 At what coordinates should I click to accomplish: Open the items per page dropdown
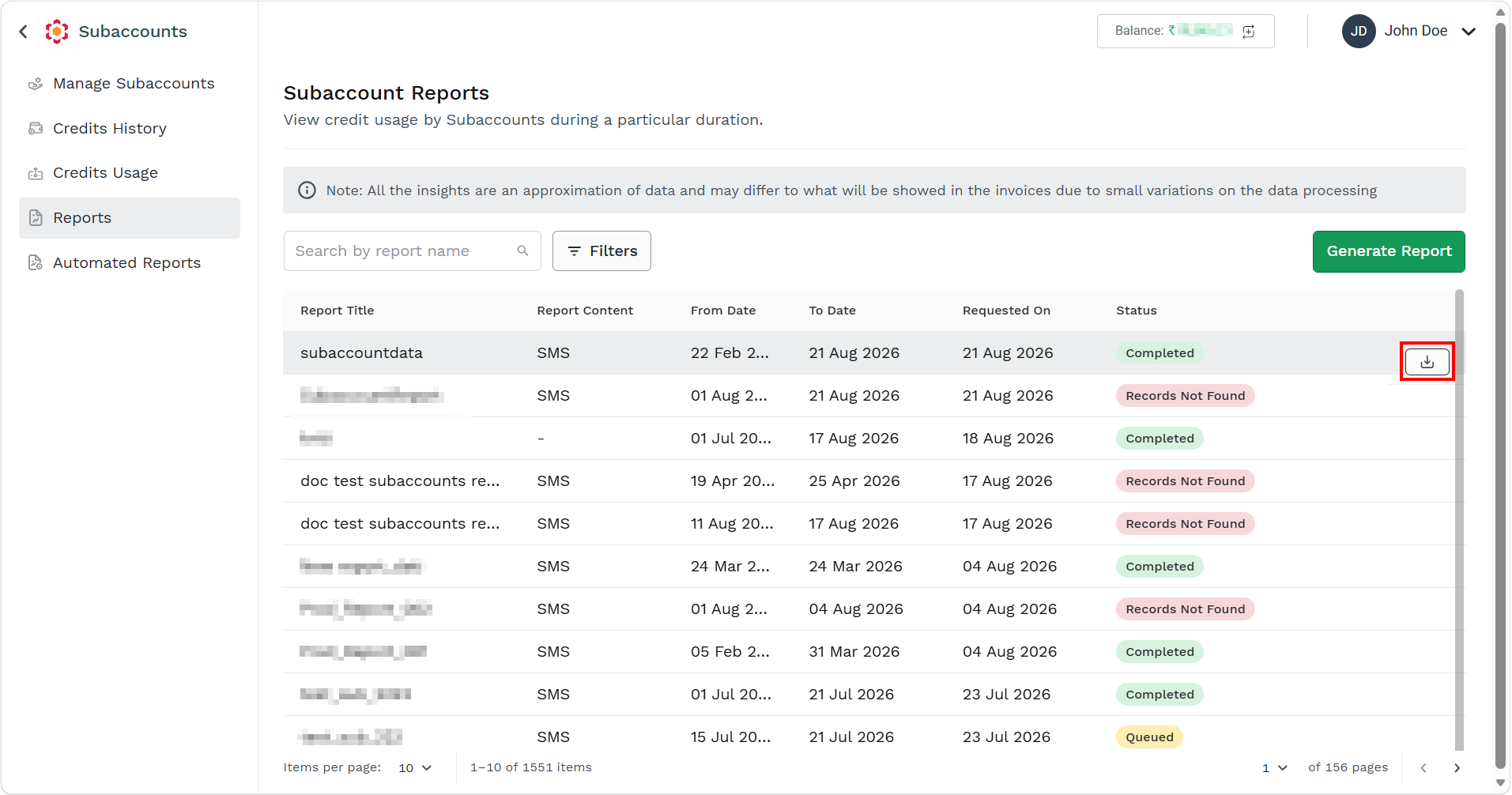tap(415, 768)
